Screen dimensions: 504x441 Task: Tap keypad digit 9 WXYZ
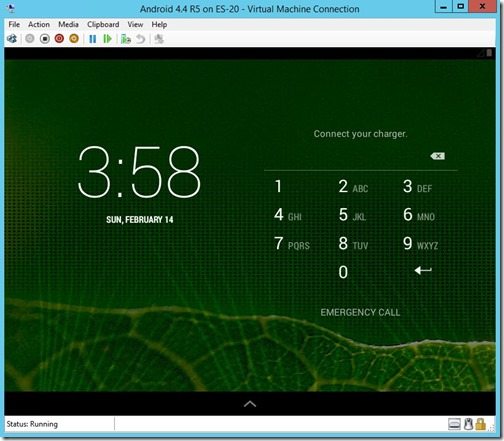pyautogui.click(x=420, y=244)
